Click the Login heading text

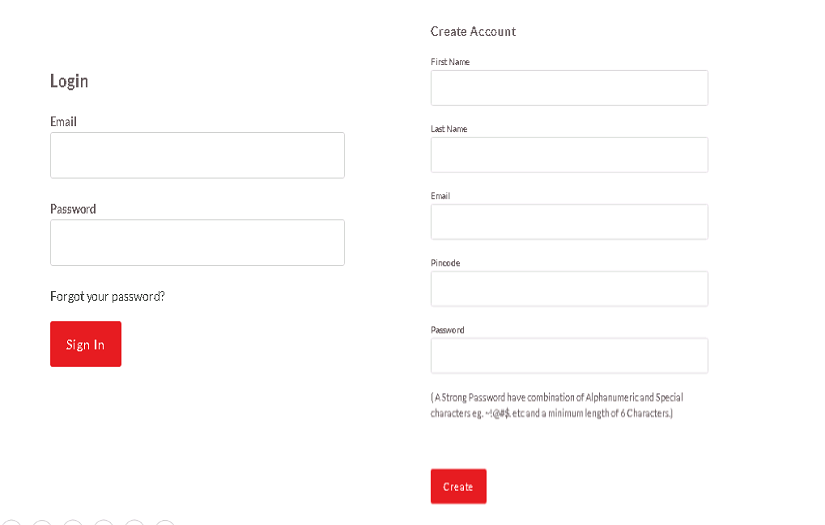pyautogui.click(x=69, y=81)
